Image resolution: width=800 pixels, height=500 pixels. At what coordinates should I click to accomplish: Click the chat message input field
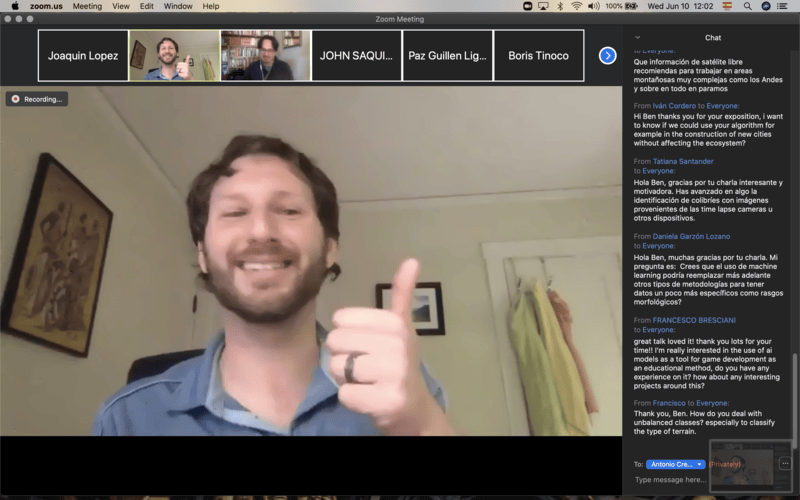pos(671,480)
